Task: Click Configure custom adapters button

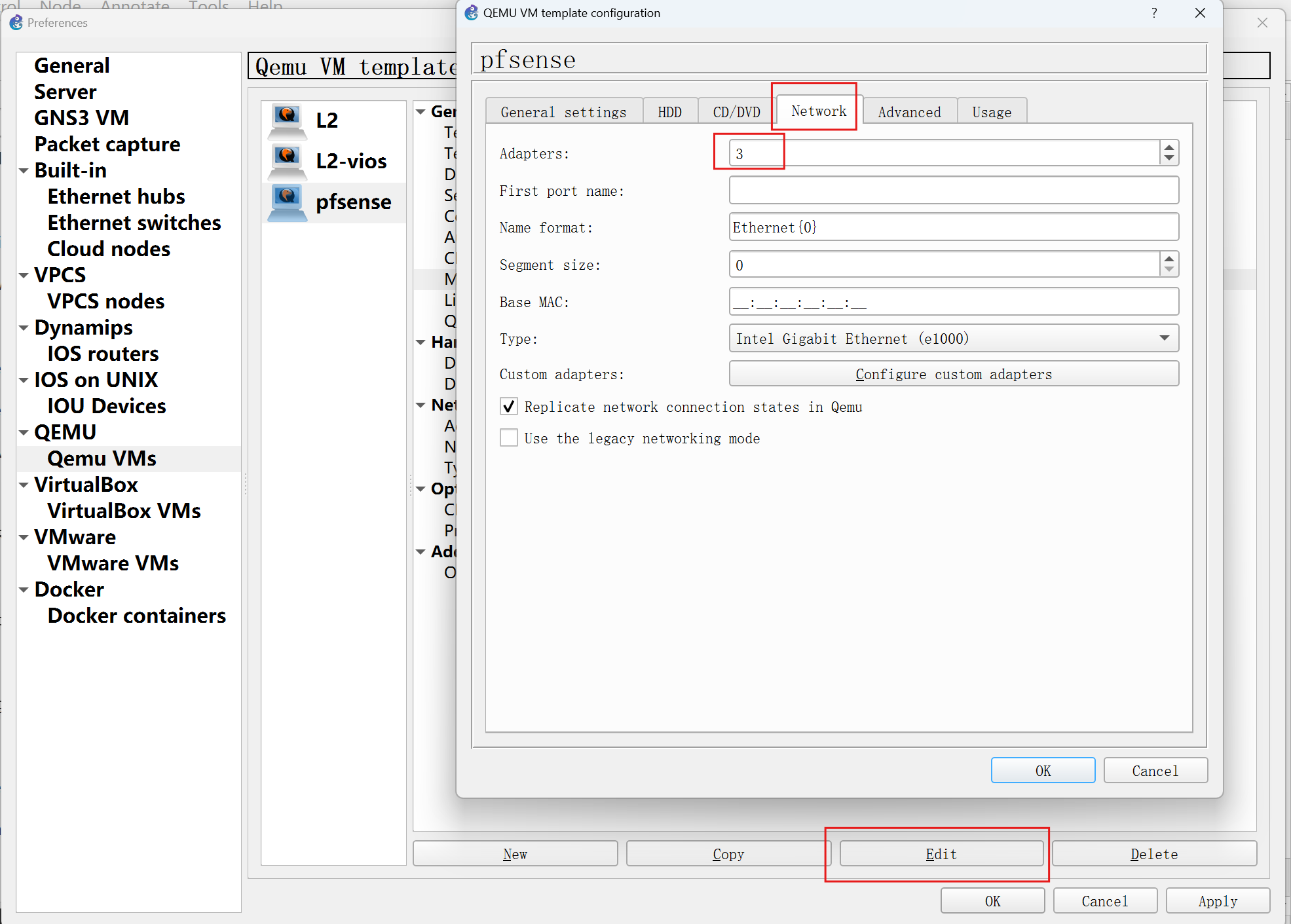Action: pyautogui.click(x=953, y=374)
